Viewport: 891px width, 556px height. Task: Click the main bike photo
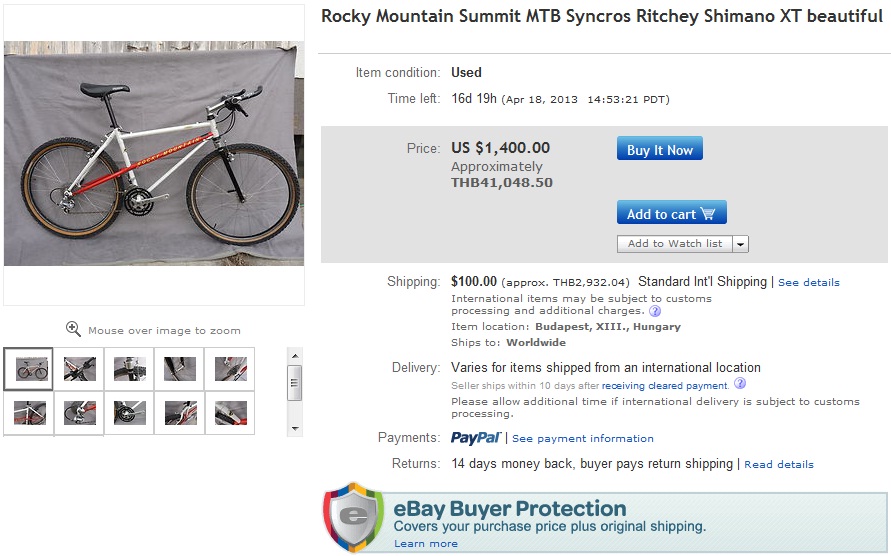(x=154, y=153)
